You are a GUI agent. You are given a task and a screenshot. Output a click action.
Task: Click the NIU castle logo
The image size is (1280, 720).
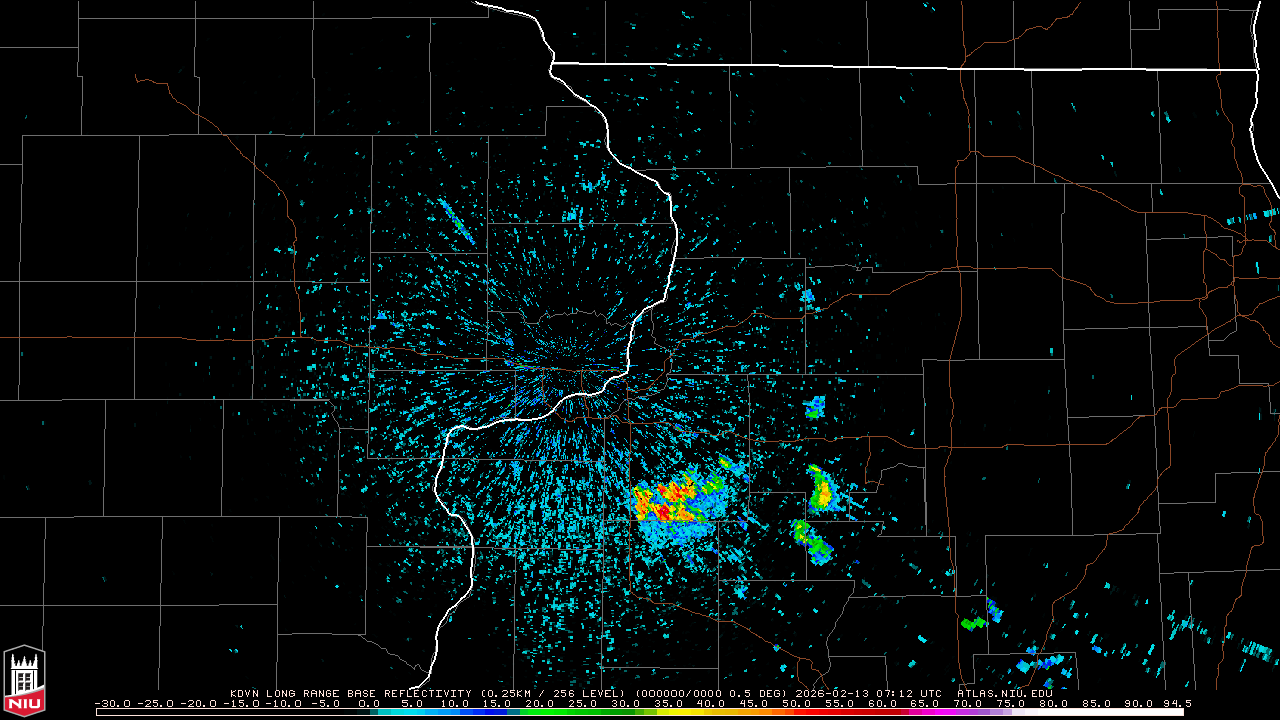[24, 681]
